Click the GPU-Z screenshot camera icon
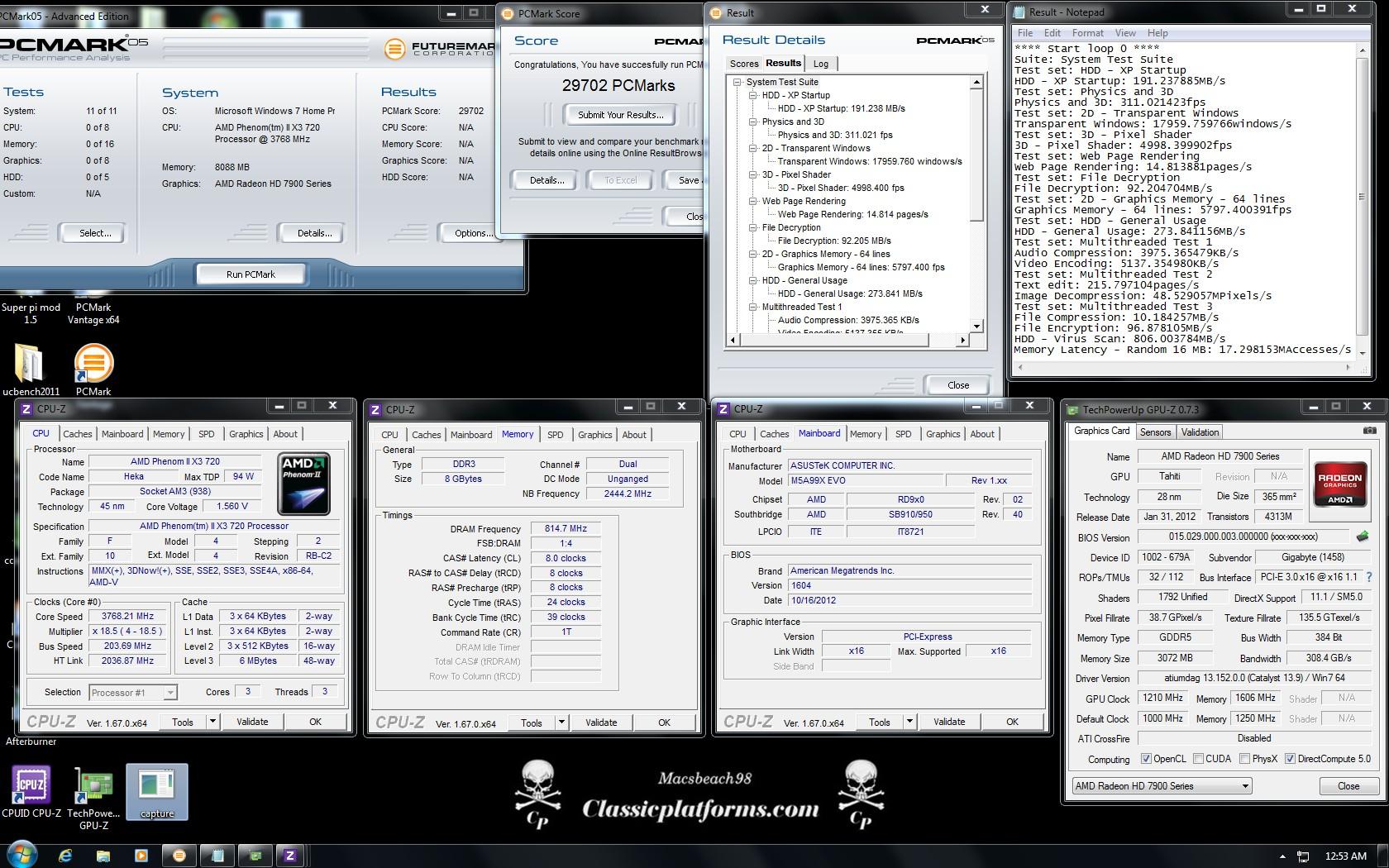This screenshot has height=868, width=1389. (x=1370, y=431)
